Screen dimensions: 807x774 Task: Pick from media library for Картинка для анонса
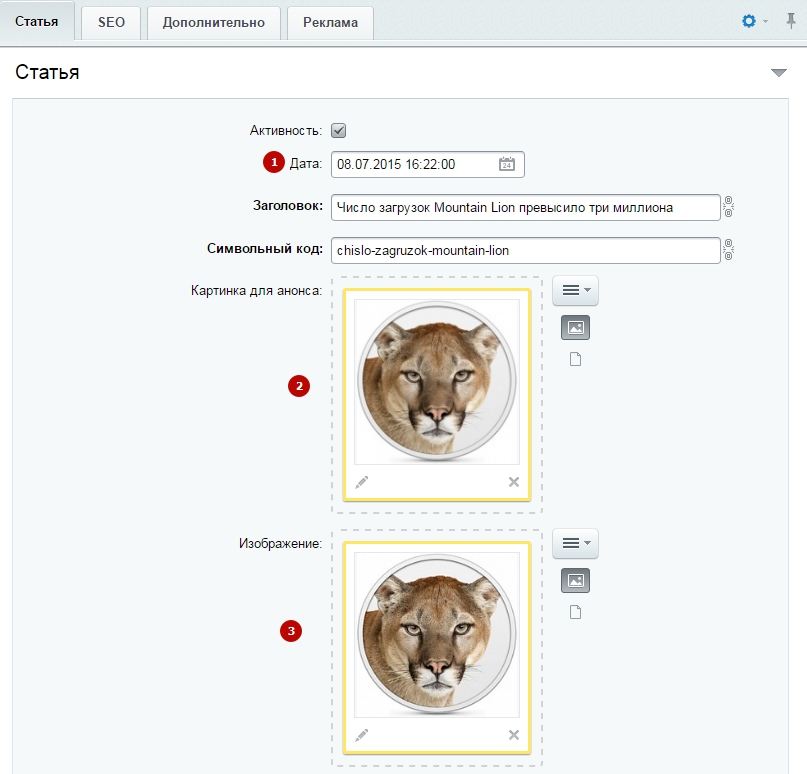pyautogui.click(x=575, y=327)
